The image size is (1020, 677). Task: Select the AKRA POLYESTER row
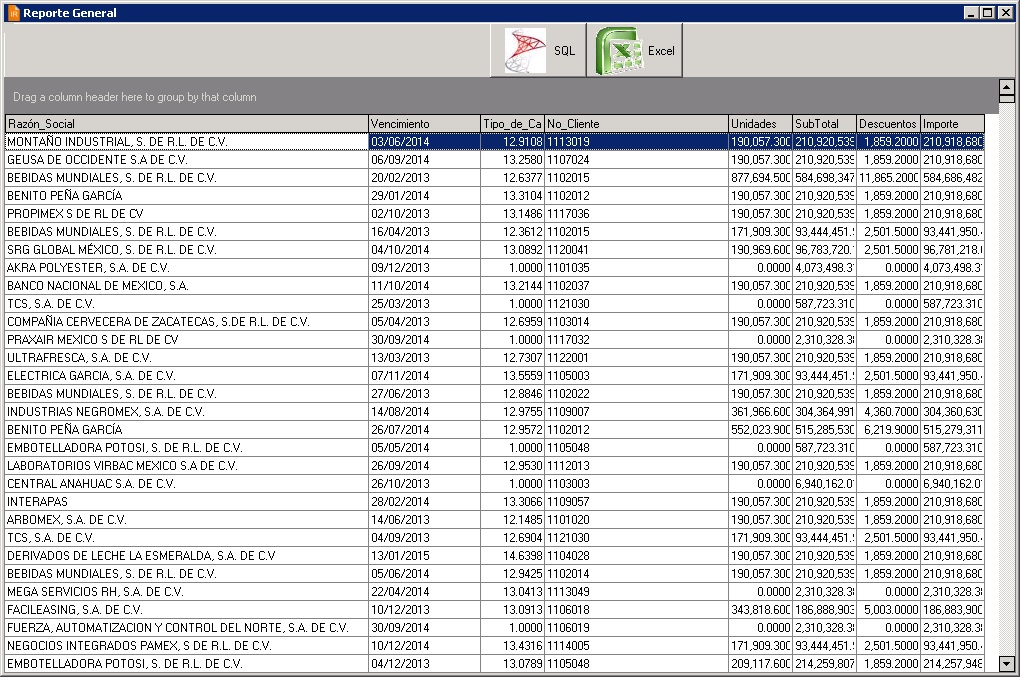(186, 268)
